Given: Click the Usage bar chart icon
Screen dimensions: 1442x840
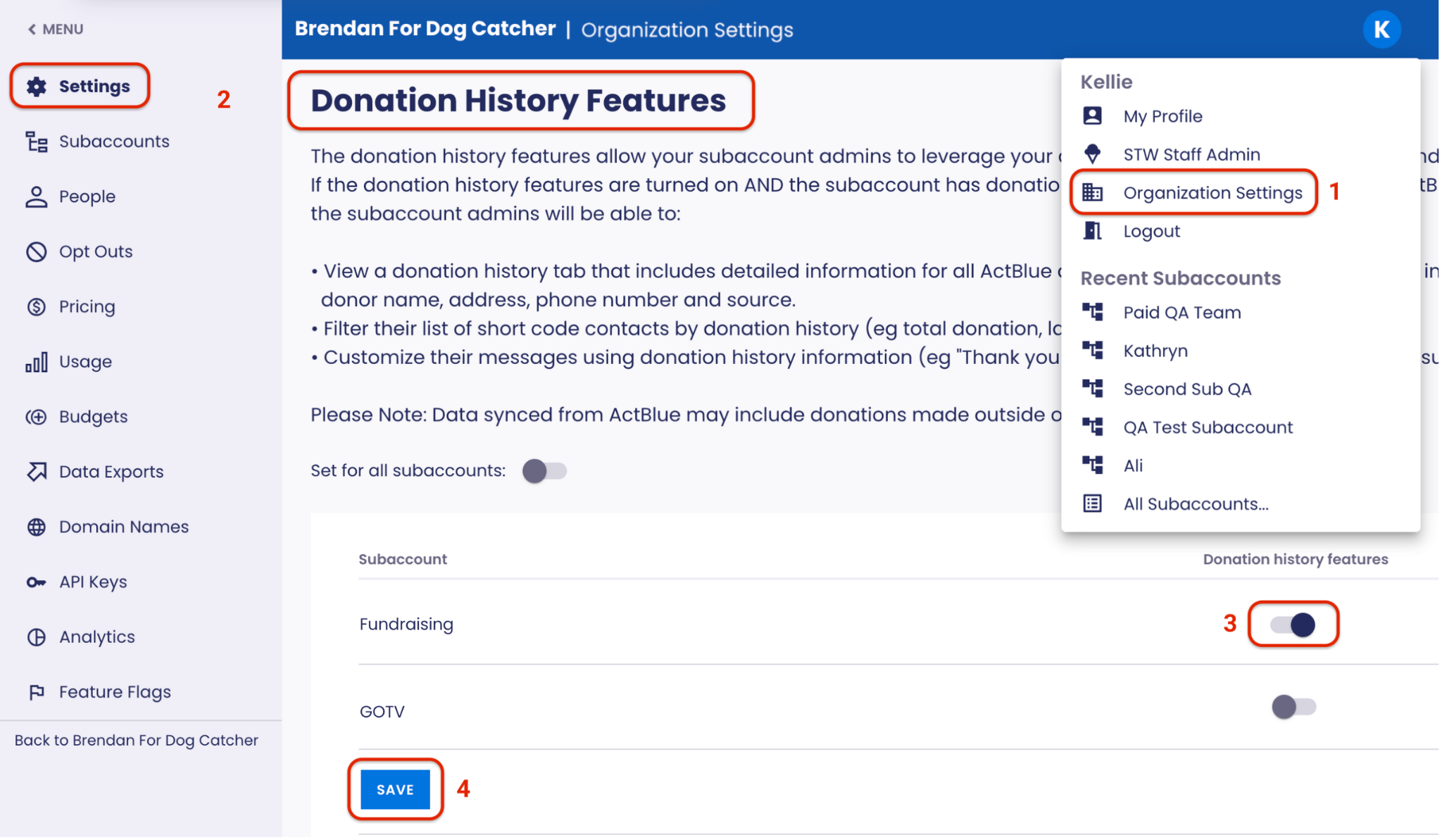Looking at the screenshot, I should pyautogui.click(x=37, y=362).
